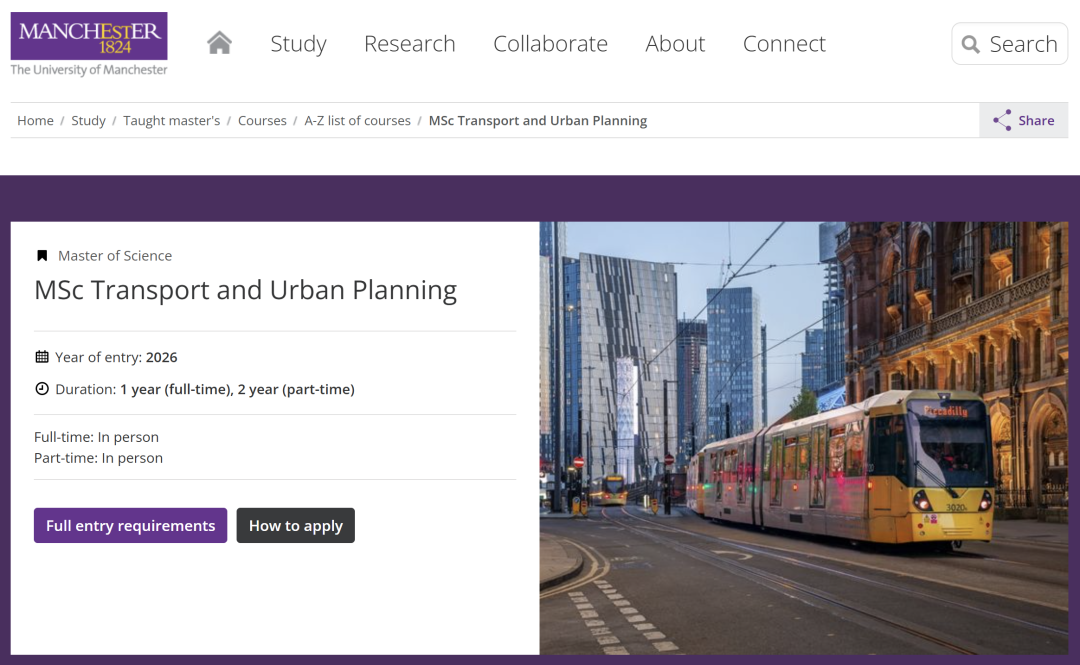Go to the About section
This screenshot has width=1080, height=665.
pos(675,44)
